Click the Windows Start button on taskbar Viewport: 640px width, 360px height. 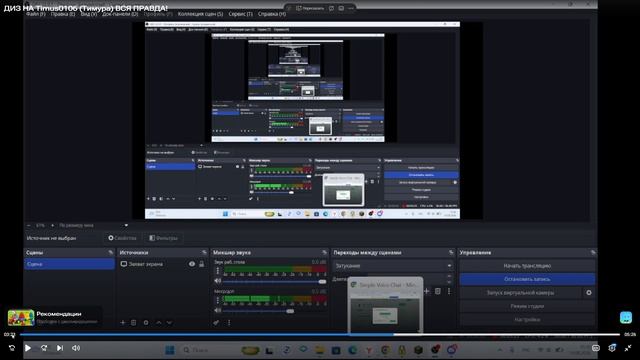pyautogui.click(x=170, y=350)
